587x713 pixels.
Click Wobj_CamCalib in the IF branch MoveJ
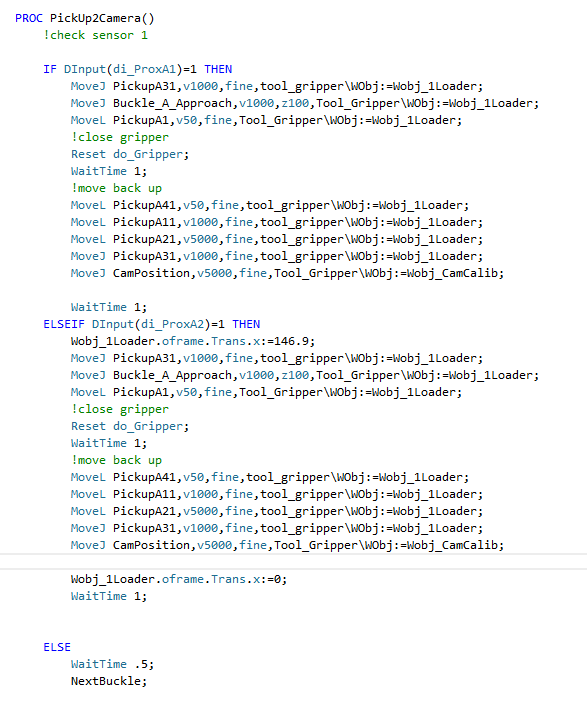[455, 274]
